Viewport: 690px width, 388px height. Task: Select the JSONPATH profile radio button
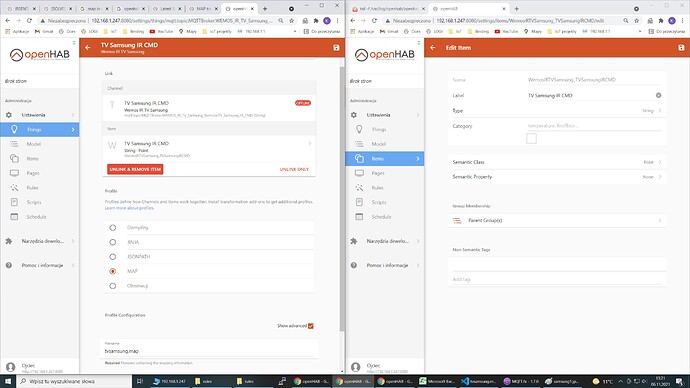tap(113, 257)
